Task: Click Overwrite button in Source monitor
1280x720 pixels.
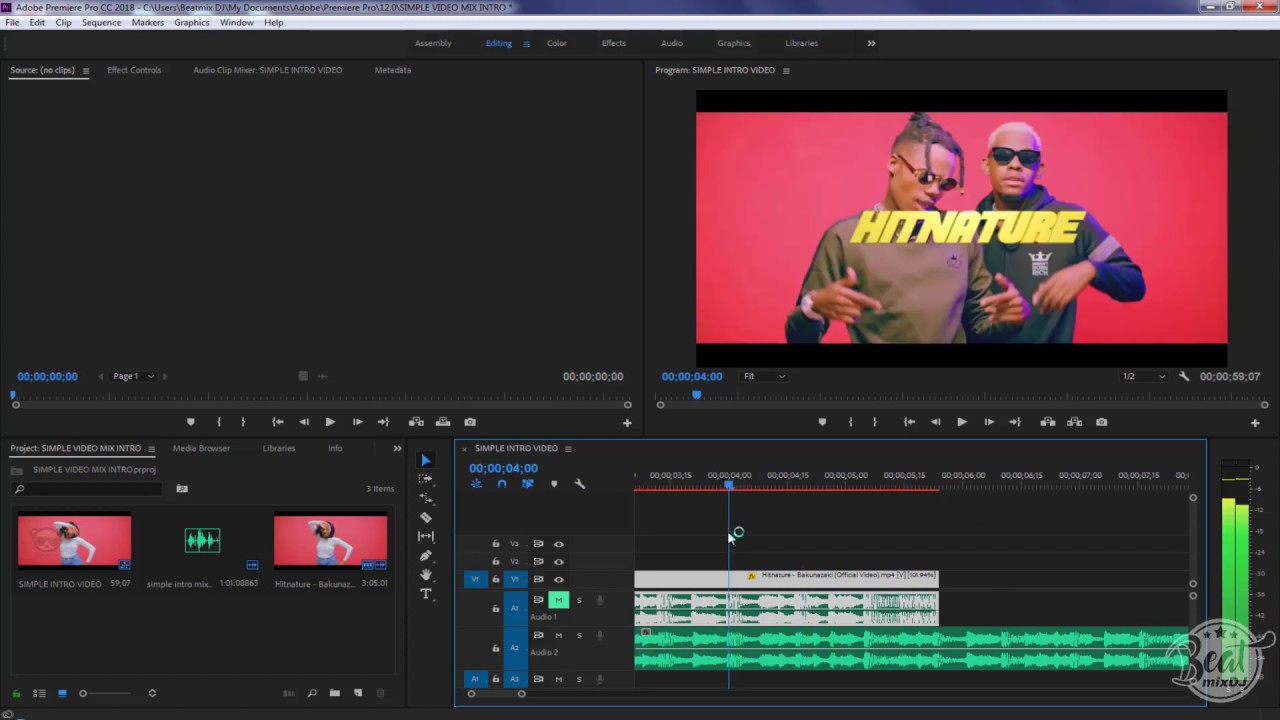Action: tap(443, 422)
